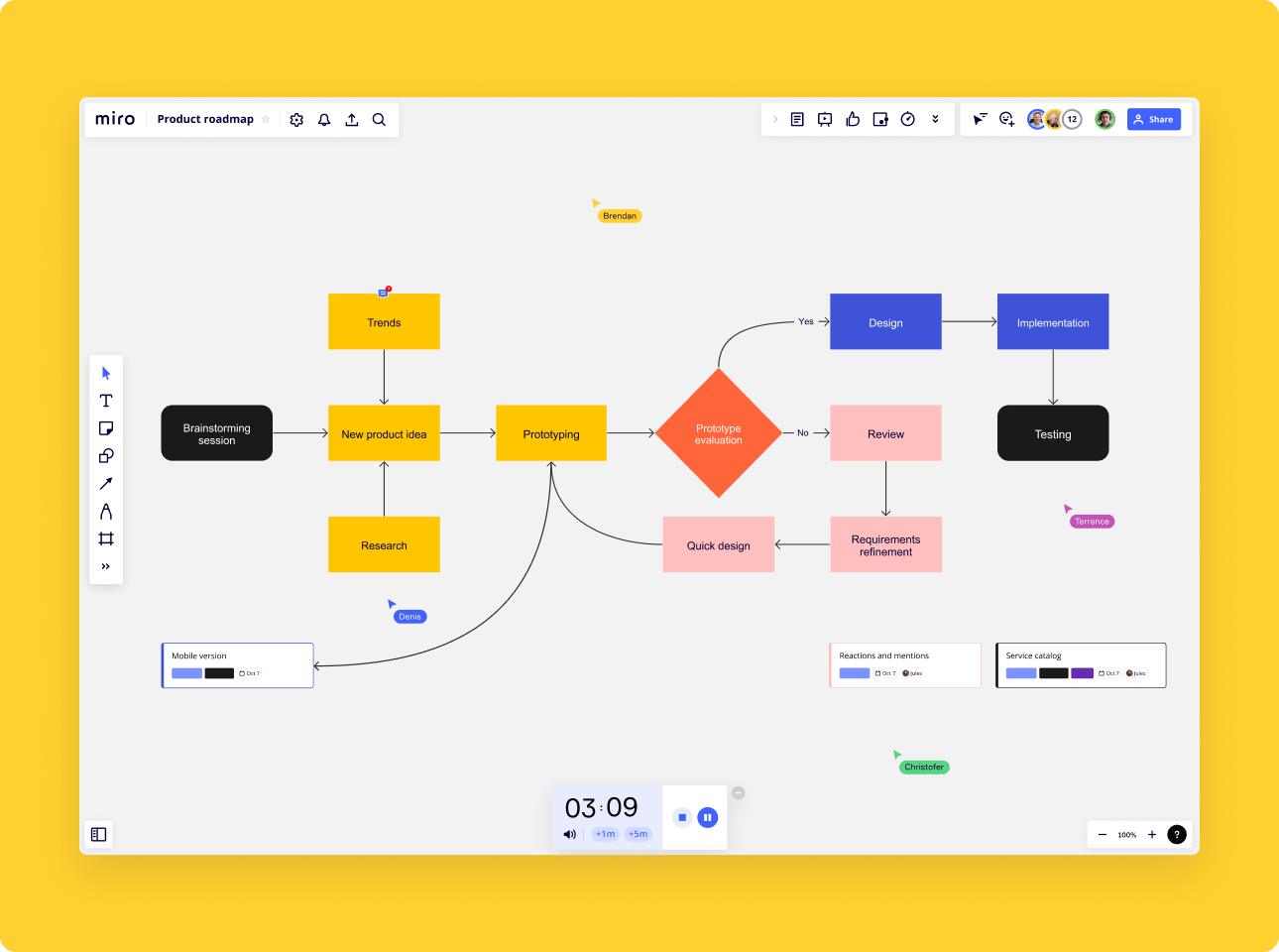
Task: Click the blue Share button
Action: pyautogui.click(x=1153, y=119)
